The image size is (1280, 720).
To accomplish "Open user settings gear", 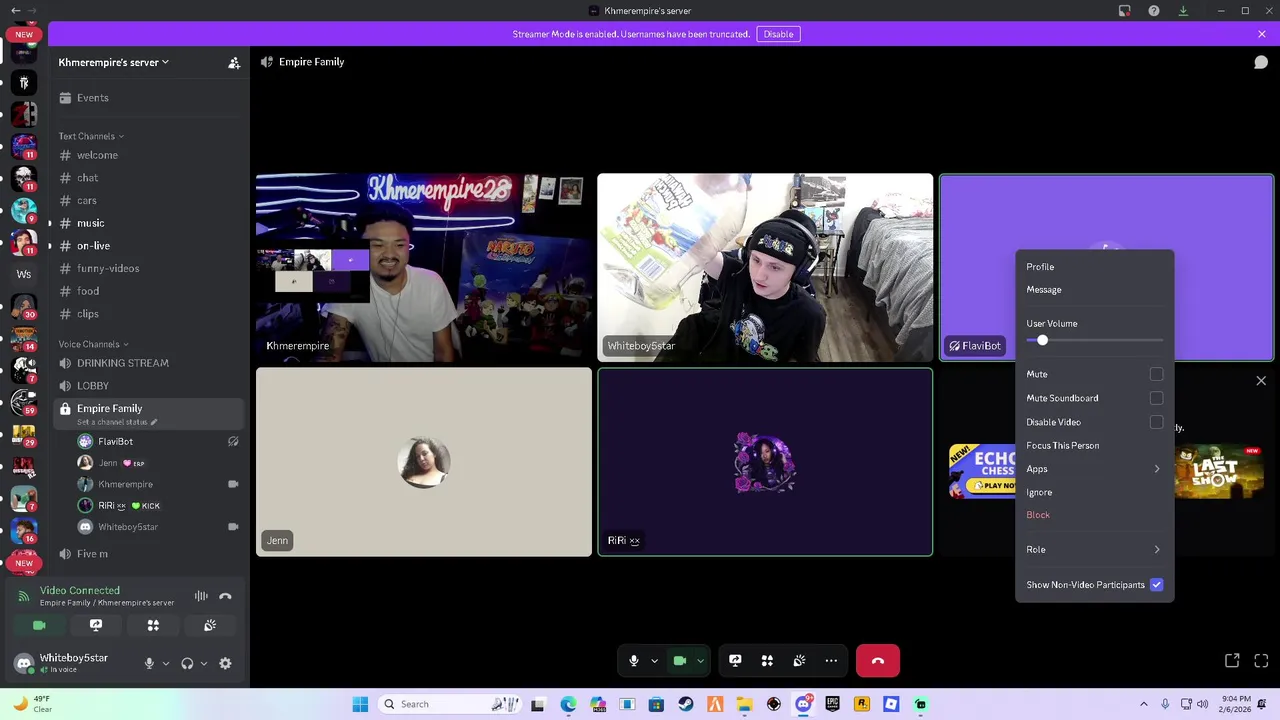I will [x=225, y=663].
